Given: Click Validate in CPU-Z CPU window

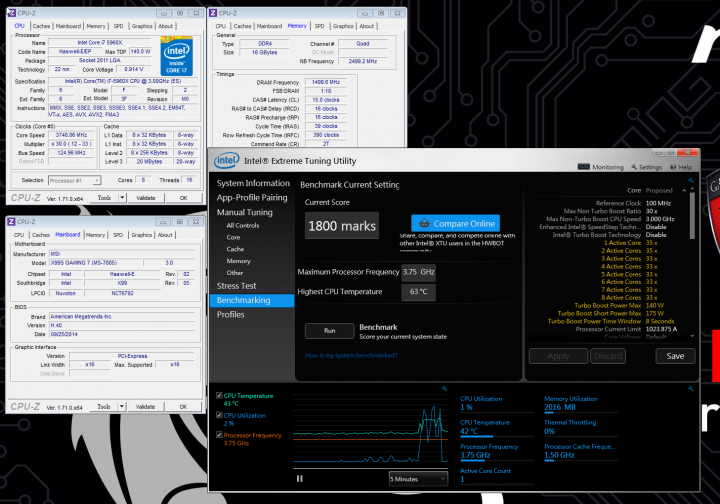Looking at the screenshot, I should (x=146, y=198).
